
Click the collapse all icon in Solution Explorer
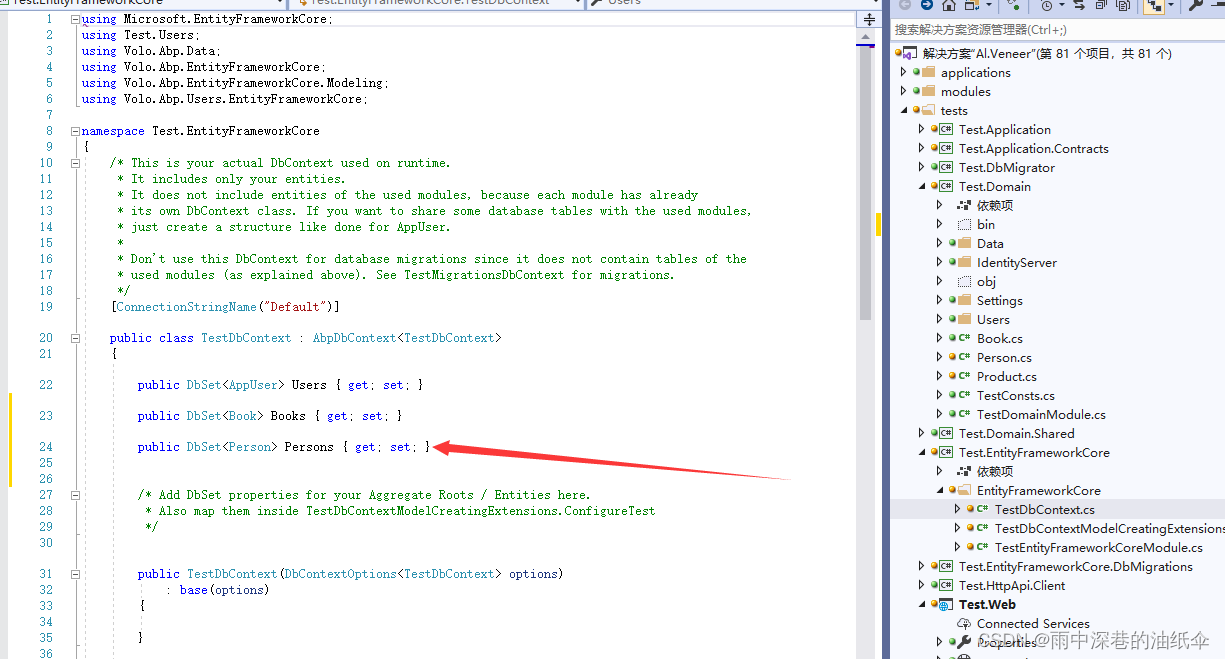[1101, 6]
